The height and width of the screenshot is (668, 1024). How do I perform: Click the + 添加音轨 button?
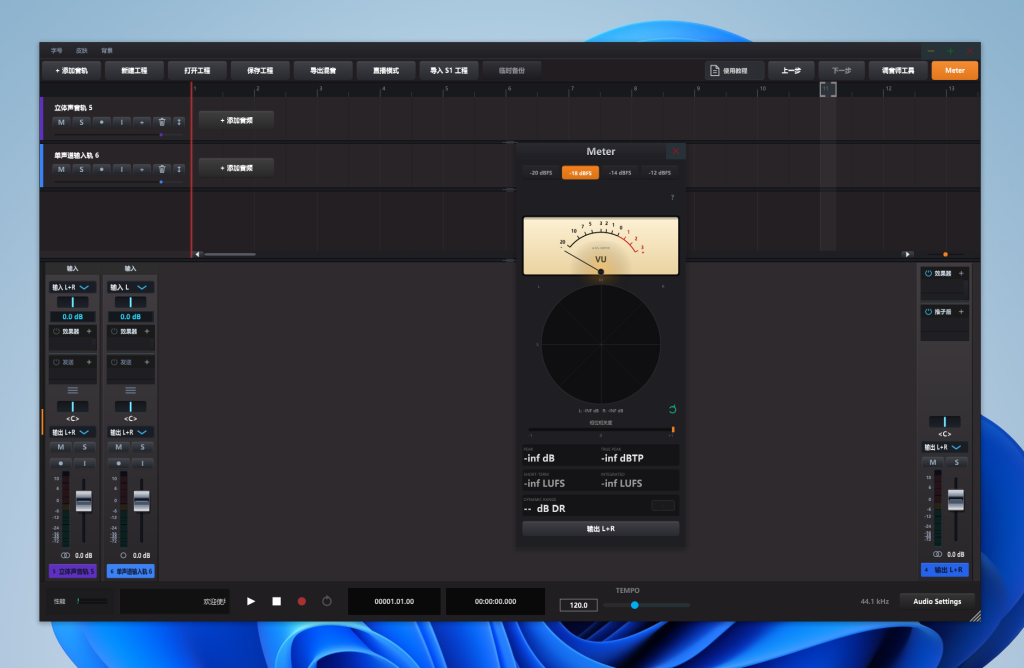71,71
